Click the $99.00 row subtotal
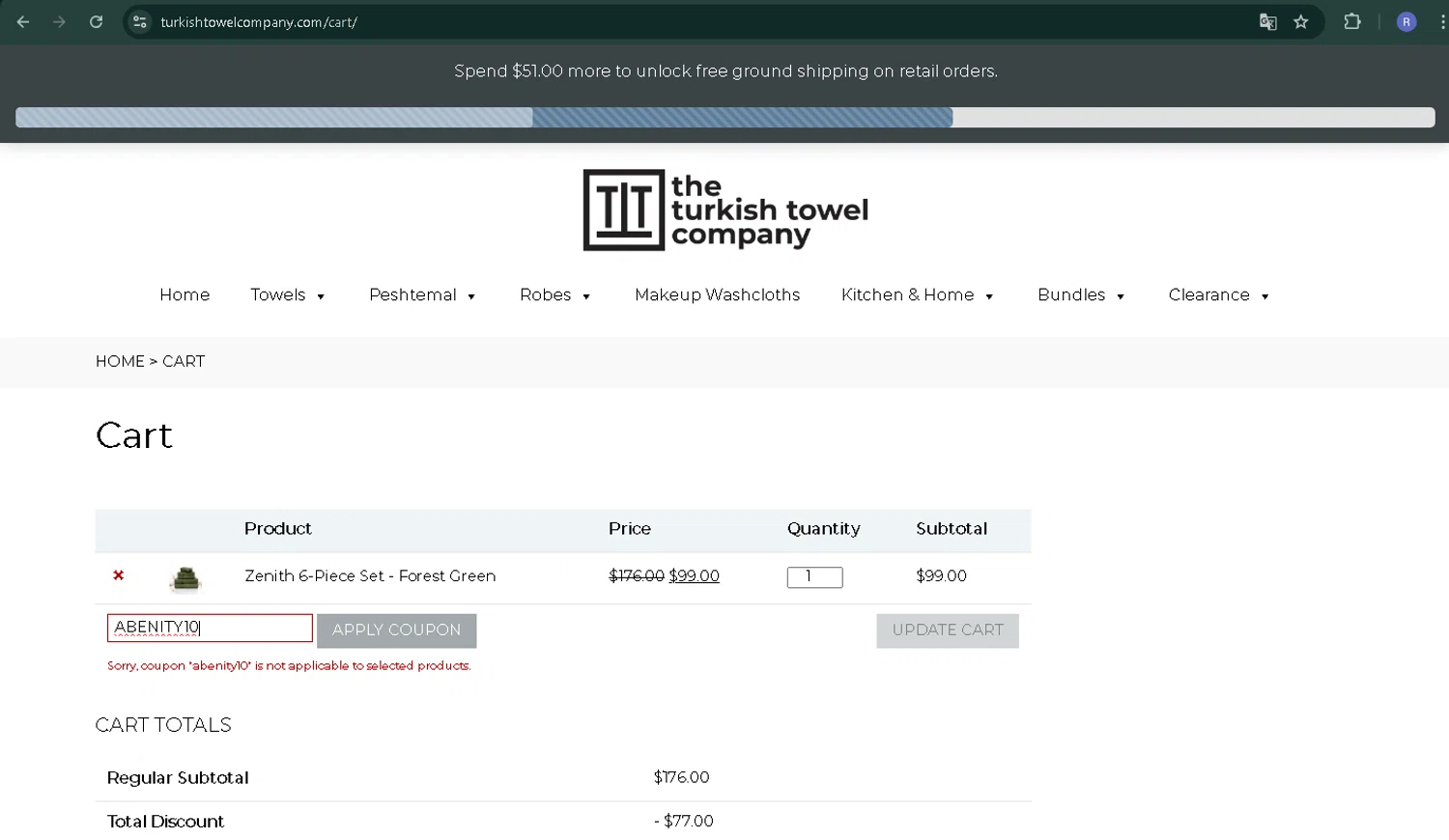 click(941, 575)
